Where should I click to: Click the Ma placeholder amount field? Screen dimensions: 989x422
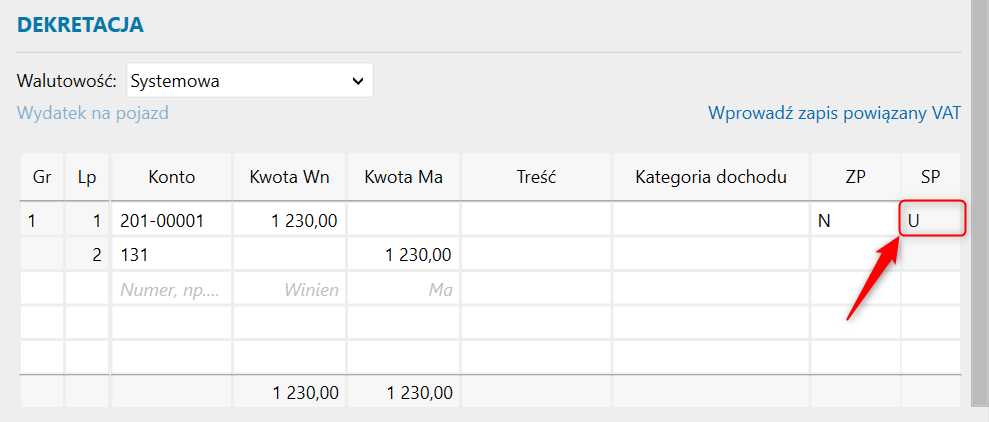click(403, 290)
